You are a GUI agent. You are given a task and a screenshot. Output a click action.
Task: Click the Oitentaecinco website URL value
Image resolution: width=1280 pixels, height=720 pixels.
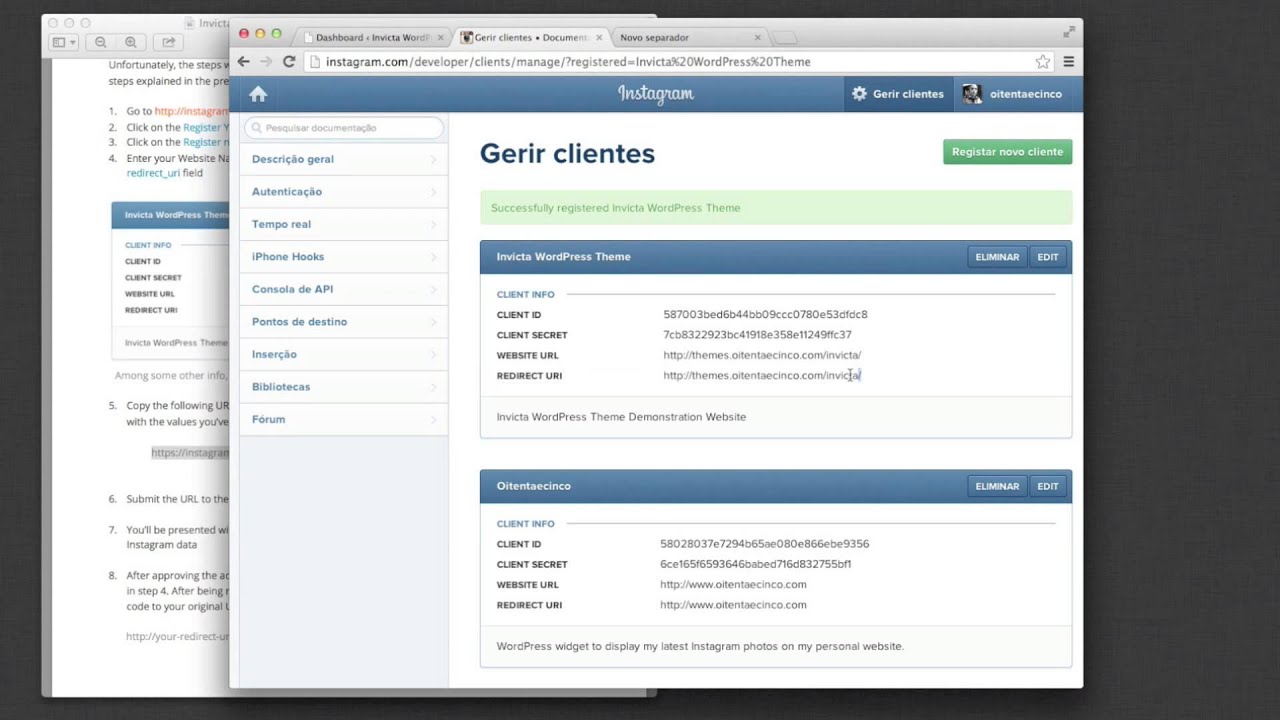[x=733, y=585]
